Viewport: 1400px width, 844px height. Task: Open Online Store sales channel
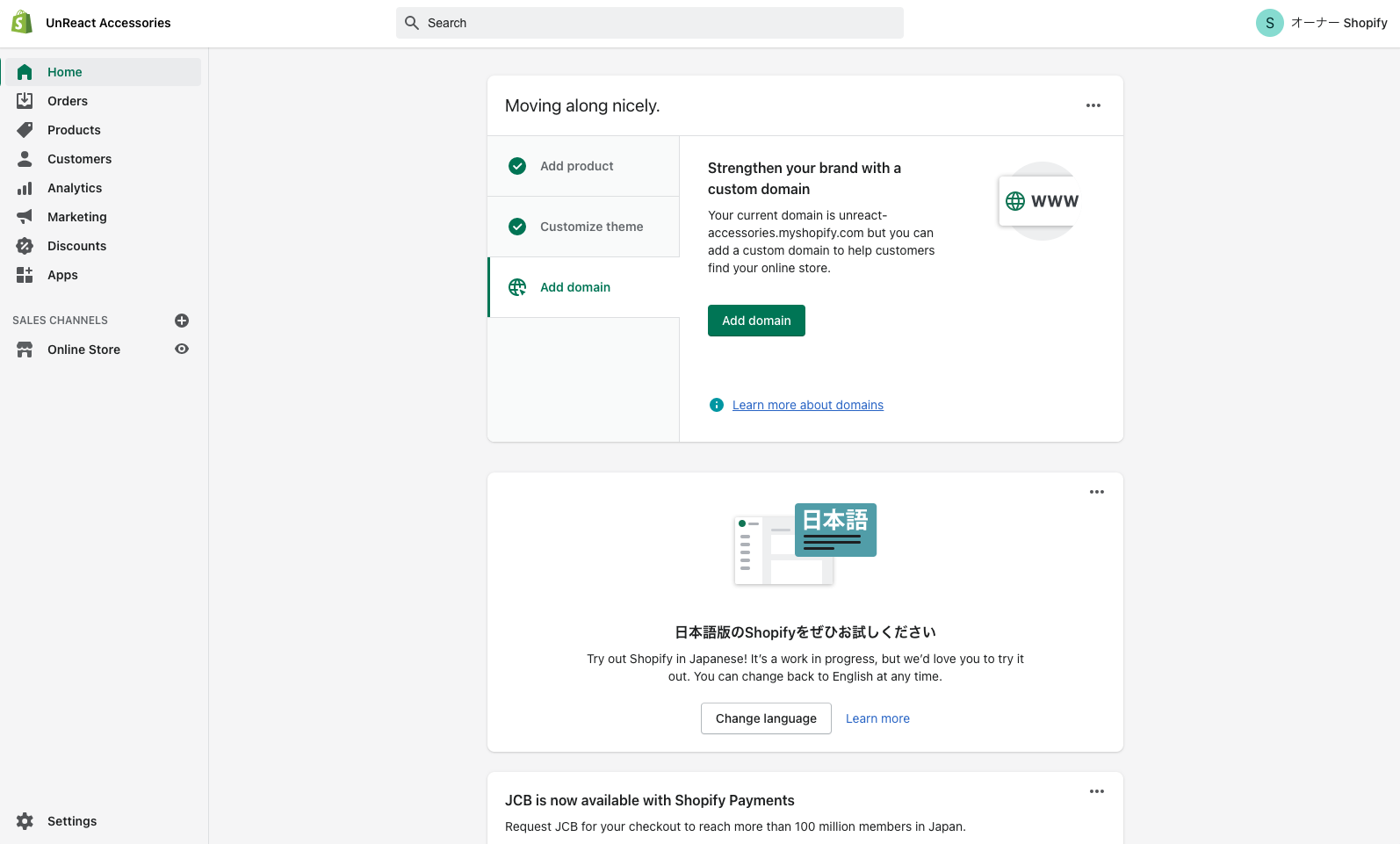coord(84,350)
